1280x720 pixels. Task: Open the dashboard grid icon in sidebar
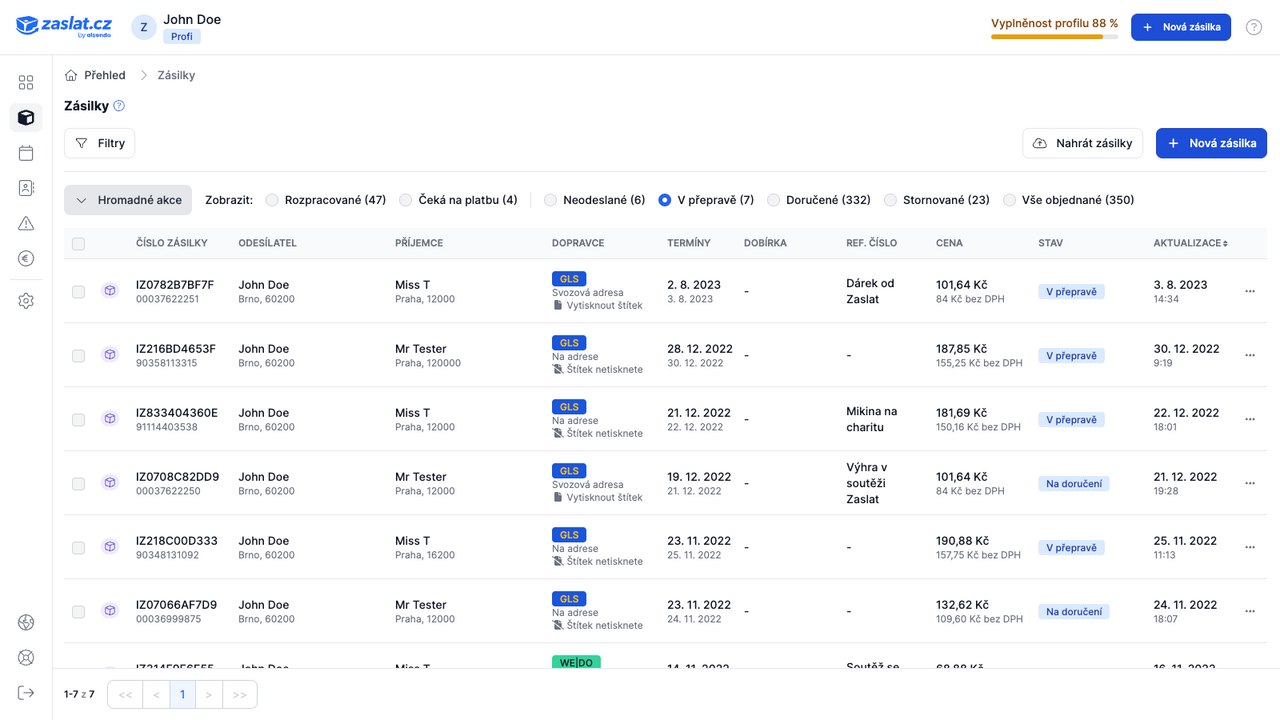click(x=26, y=83)
